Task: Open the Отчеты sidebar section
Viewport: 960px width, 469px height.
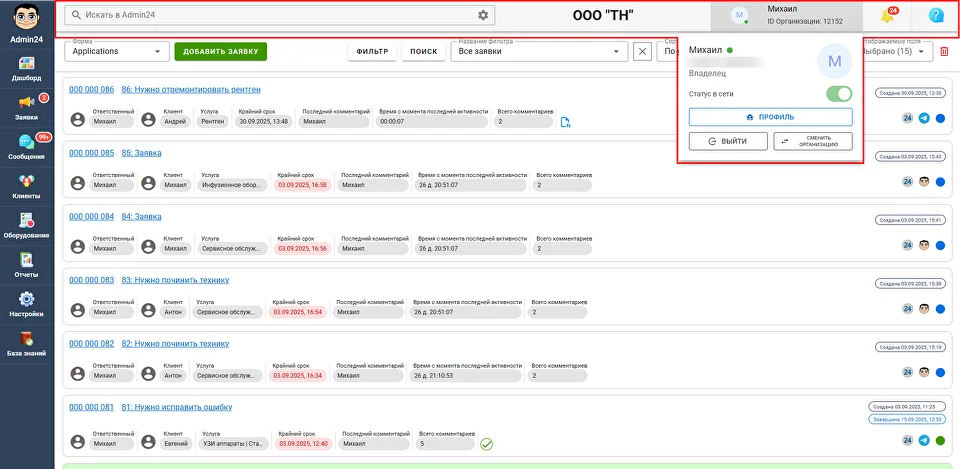Action: (26, 265)
